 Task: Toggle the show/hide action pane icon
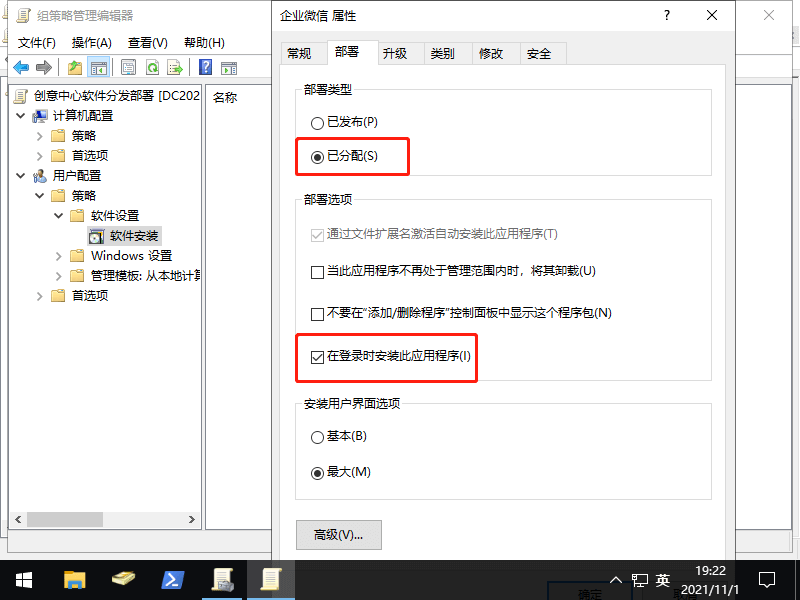(229, 67)
